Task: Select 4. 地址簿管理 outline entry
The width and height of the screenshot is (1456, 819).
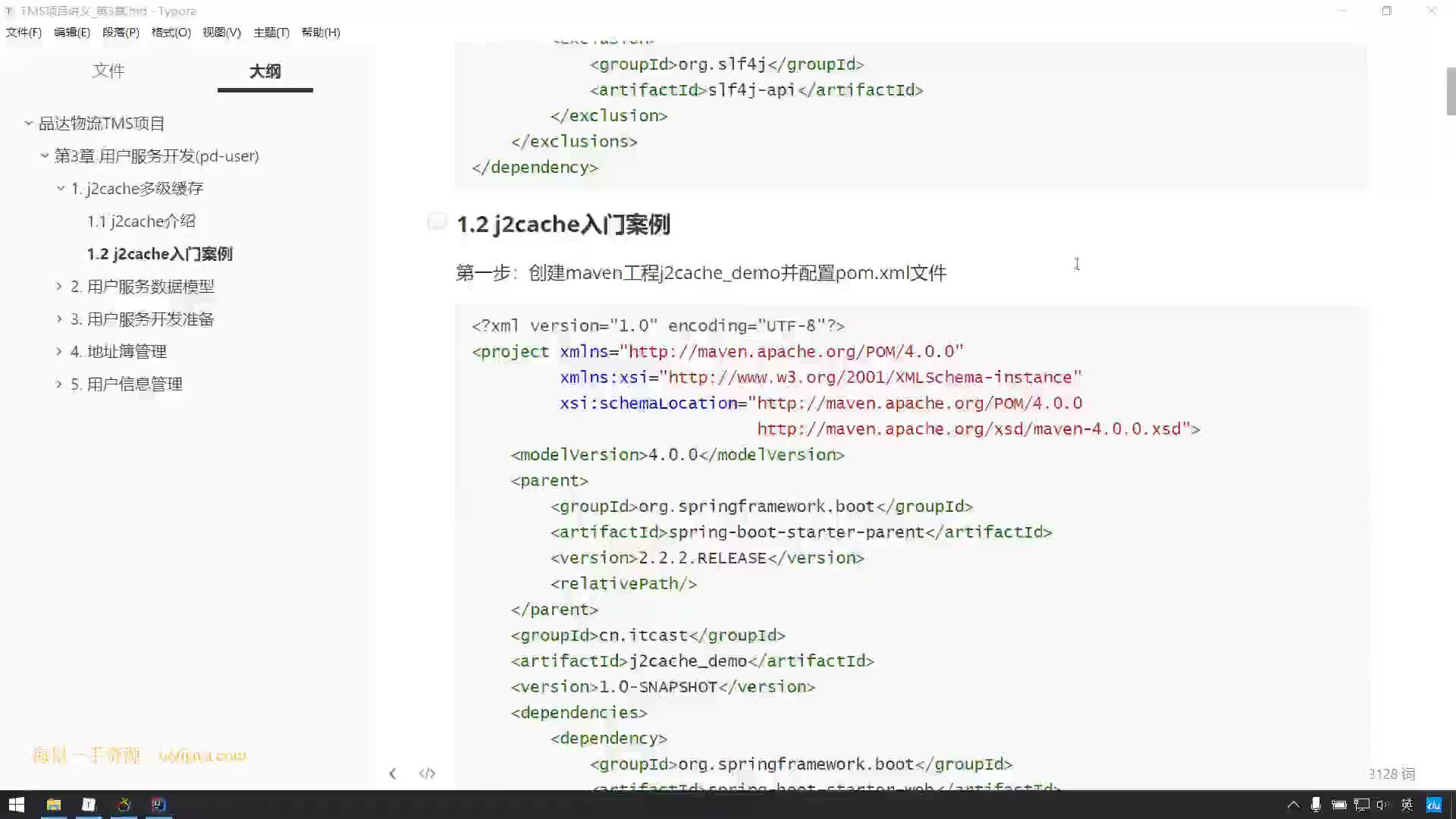Action: pos(118,351)
